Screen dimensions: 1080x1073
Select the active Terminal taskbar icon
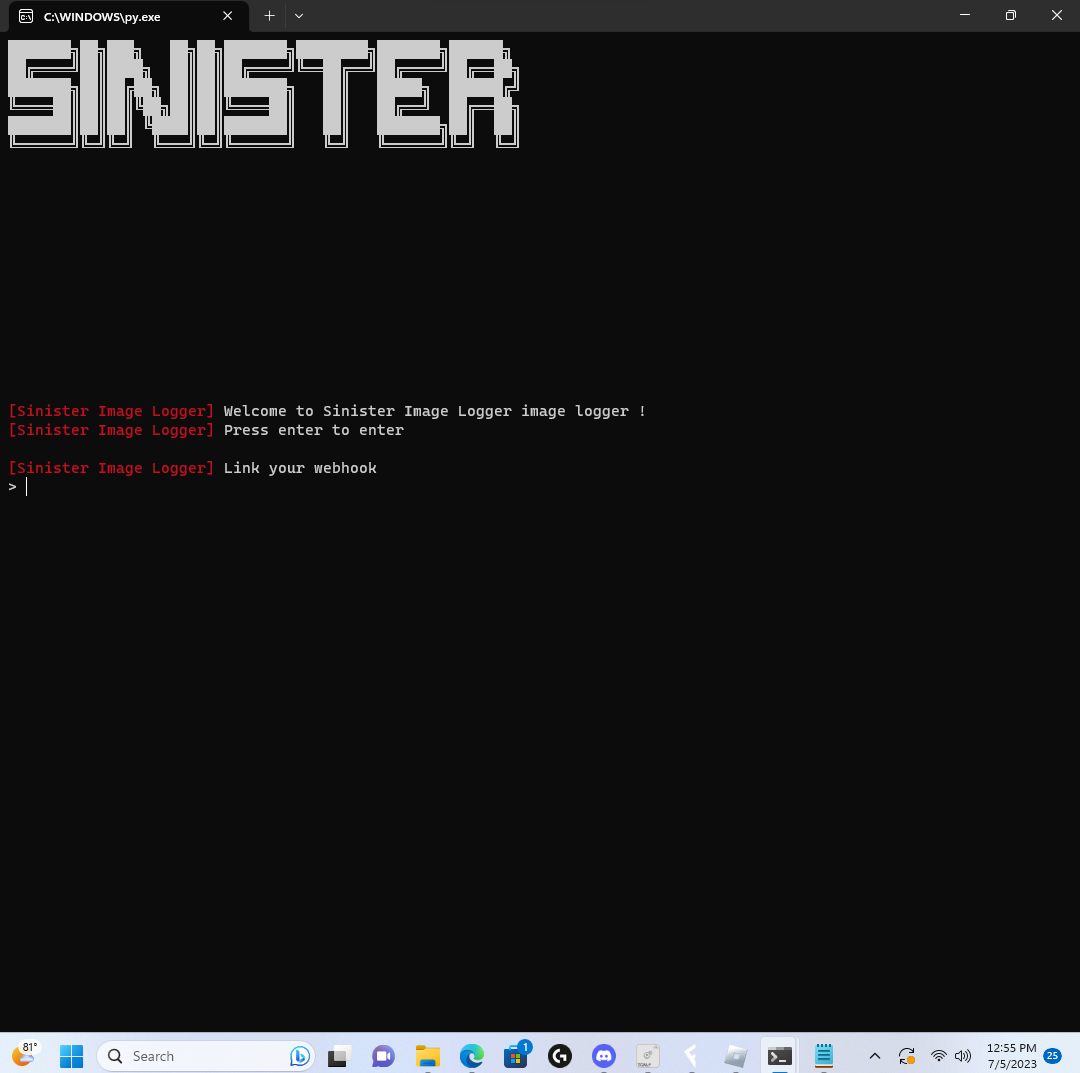[779, 1055]
